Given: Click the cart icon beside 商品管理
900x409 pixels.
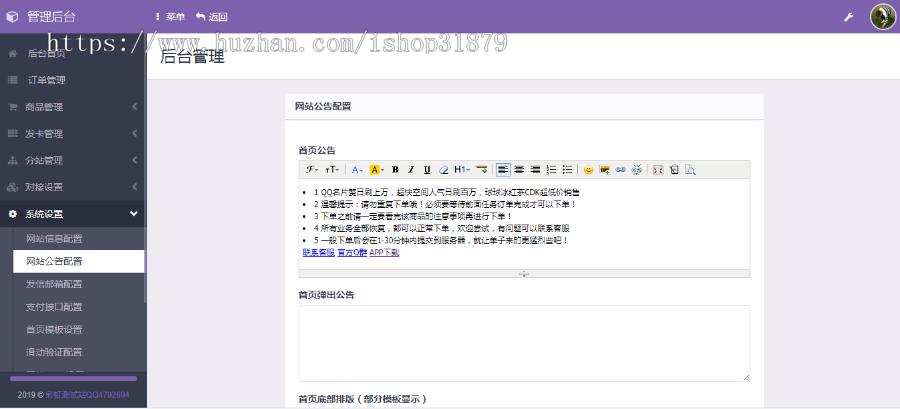Looking at the screenshot, I should click(x=12, y=107).
